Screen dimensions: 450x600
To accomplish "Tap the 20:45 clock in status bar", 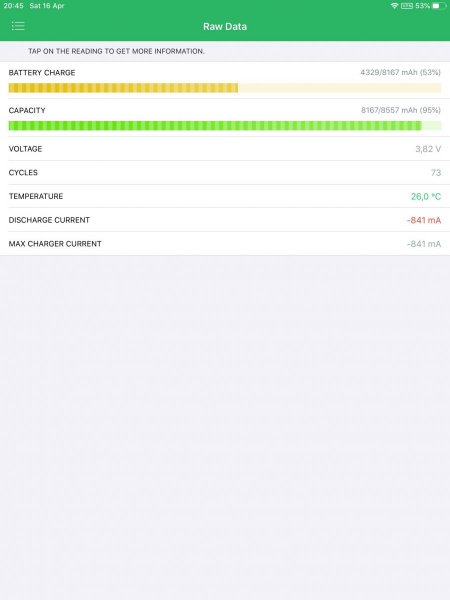I will [x=13, y=6].
